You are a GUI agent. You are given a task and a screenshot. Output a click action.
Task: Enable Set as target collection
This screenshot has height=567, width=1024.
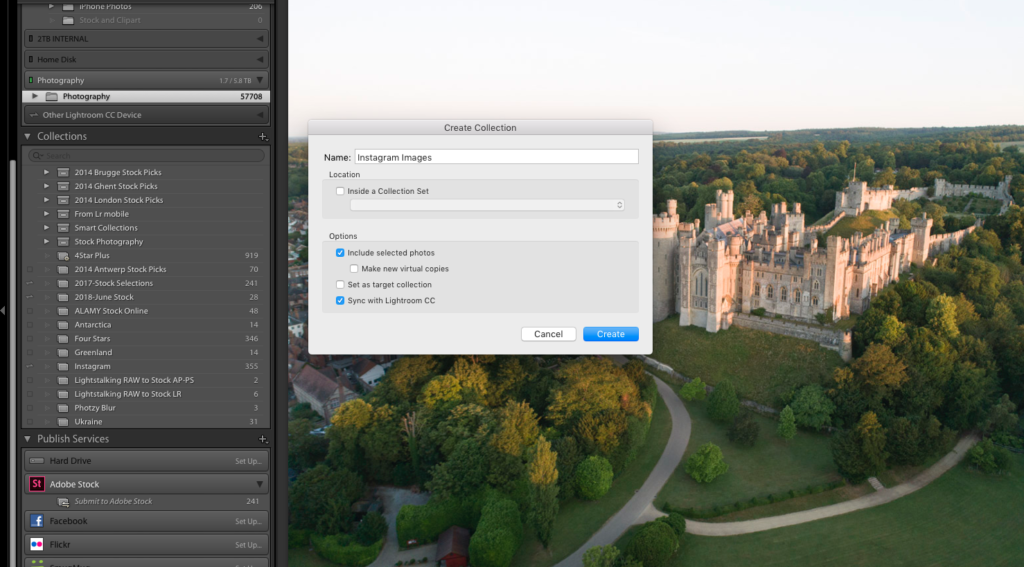pyautogui.click(x=340, y=285)
